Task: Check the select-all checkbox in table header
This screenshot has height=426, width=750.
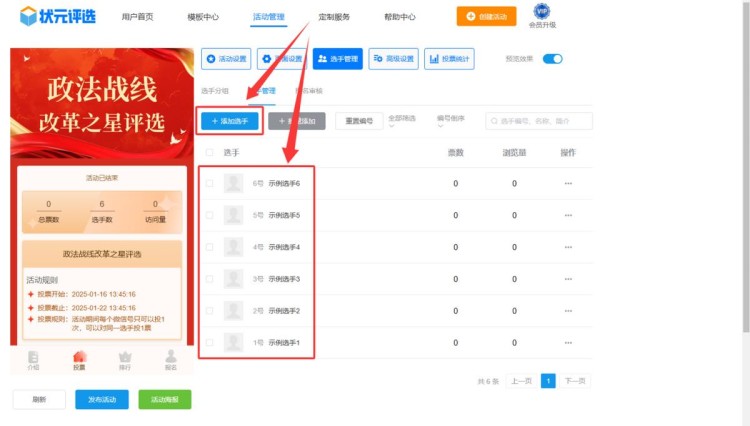Action: tap(210, 152)
